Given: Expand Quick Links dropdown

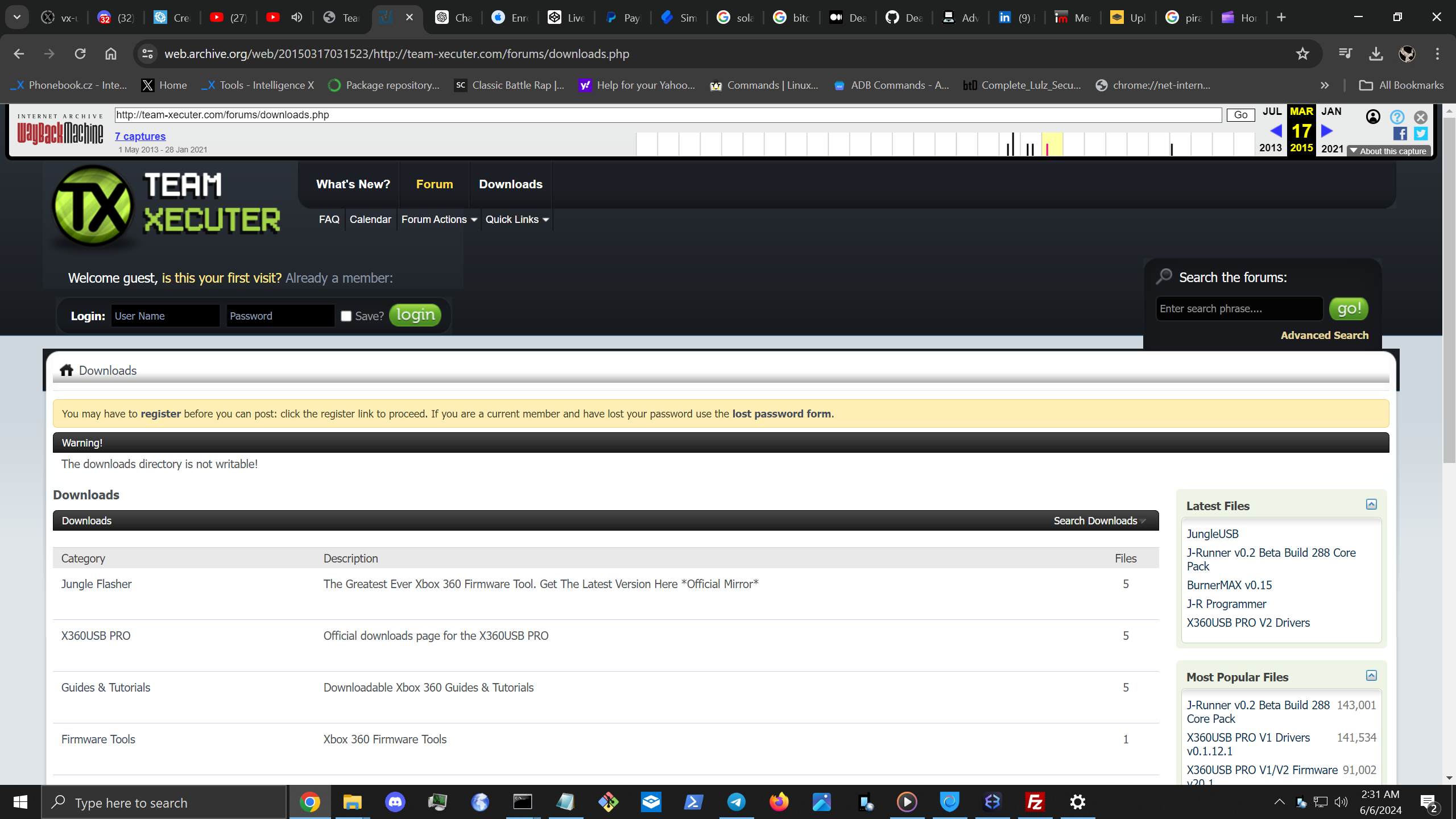Looking at the screenshot, I should (517, 220).
